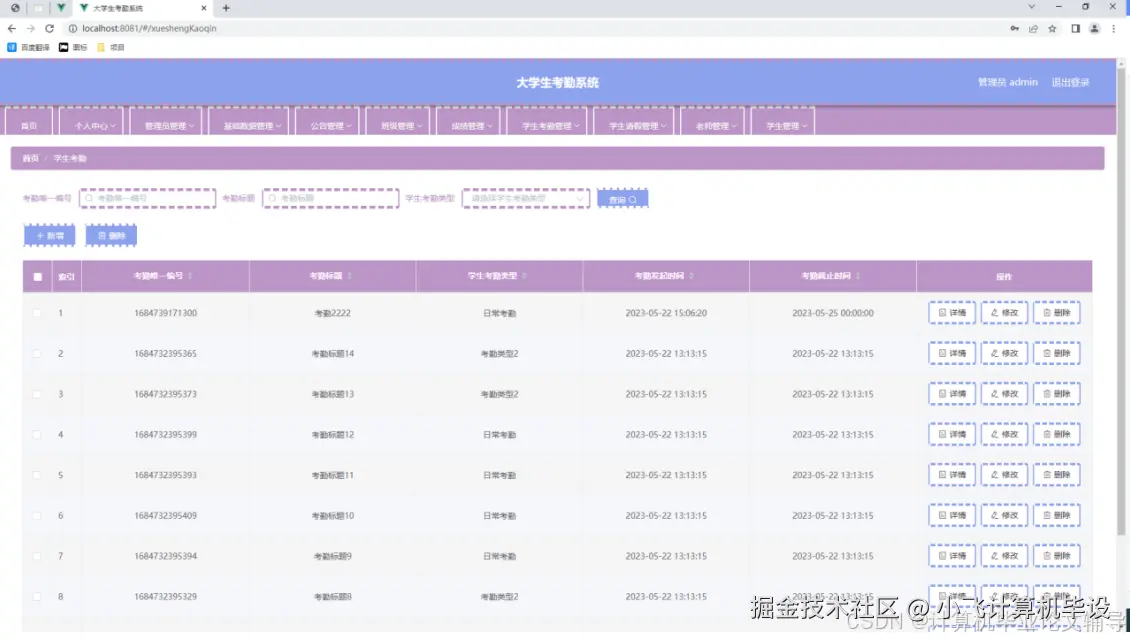Click the magnifier icon in 查询 button
The image size is (1130, 641).
634,198
